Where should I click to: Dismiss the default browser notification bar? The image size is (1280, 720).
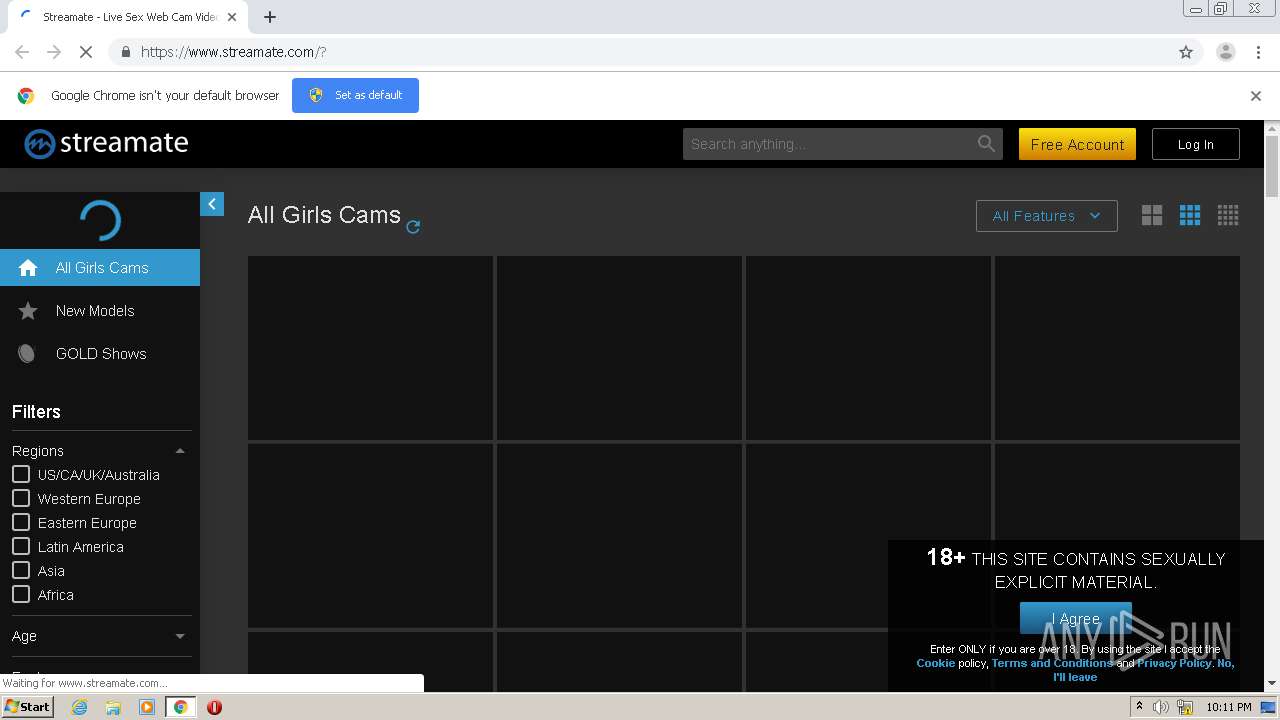[x=1256, y=96]
